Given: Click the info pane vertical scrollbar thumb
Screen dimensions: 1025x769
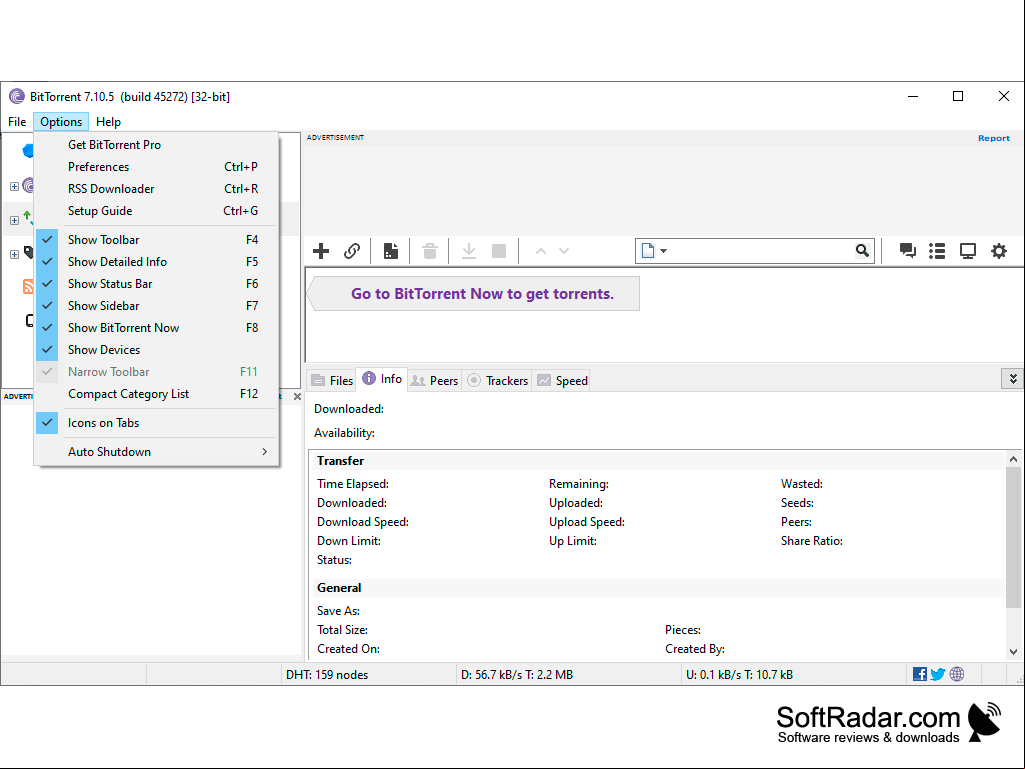Looking at the screenshot, I should click(x=1013, y=538).
